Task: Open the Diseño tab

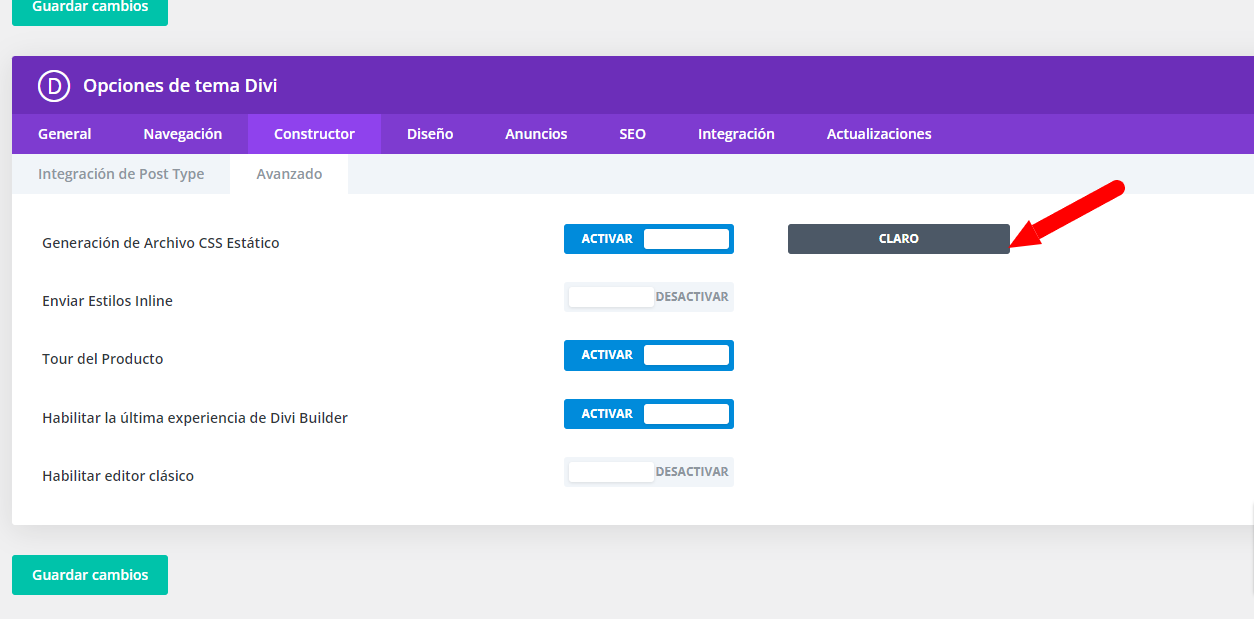Action: [x=430, y=134]
